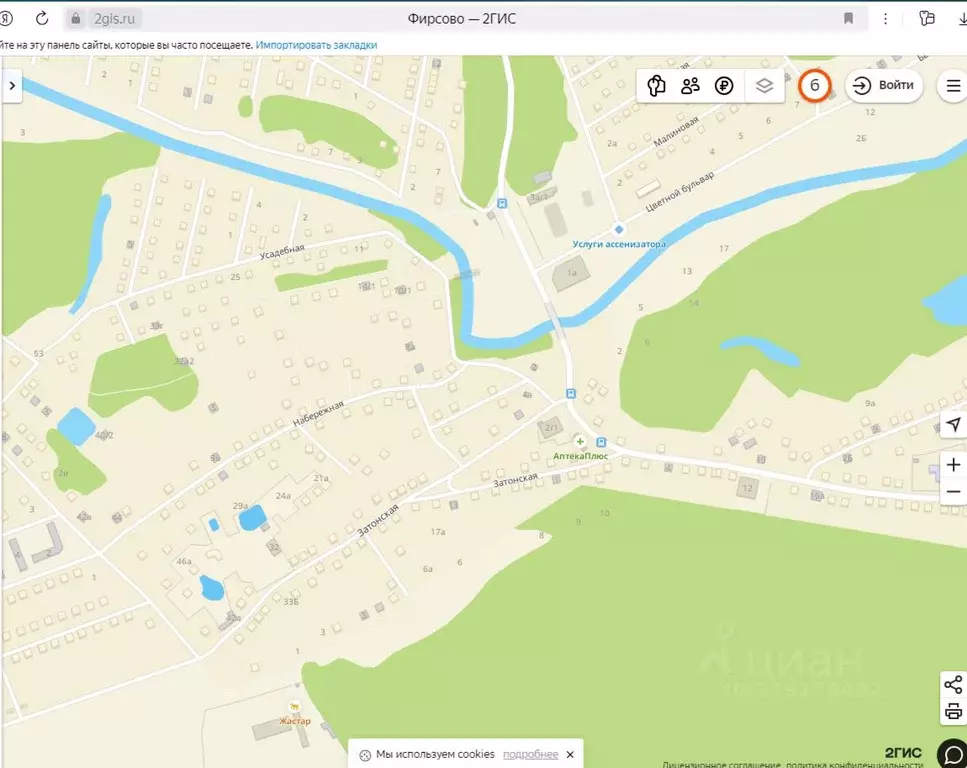This screenshot has height=768, width=967.
Task: Click the house number 24а label
Action: pos(283,496)
